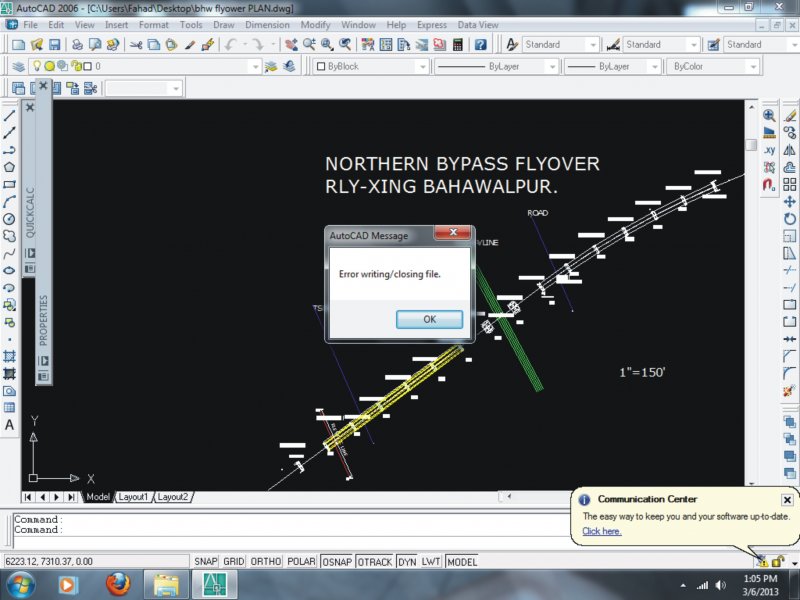Click the Multiline Text tool icon
This screenshot has height=600, width=800.
click(9, 424)
